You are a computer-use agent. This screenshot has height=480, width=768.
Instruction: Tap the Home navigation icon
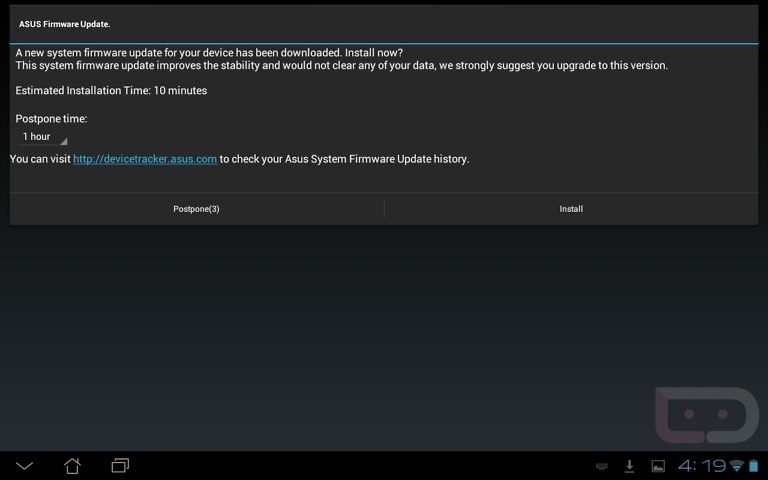(x=72, y=465)
